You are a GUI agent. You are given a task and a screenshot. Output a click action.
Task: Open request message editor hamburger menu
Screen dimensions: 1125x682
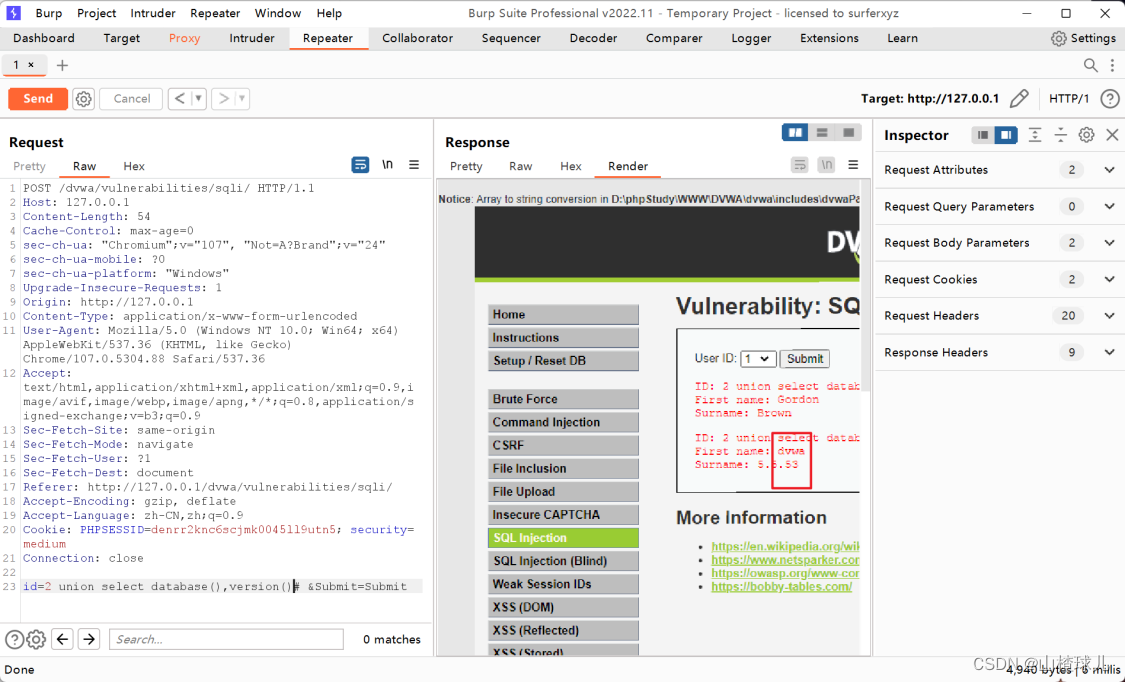(414, 164)
